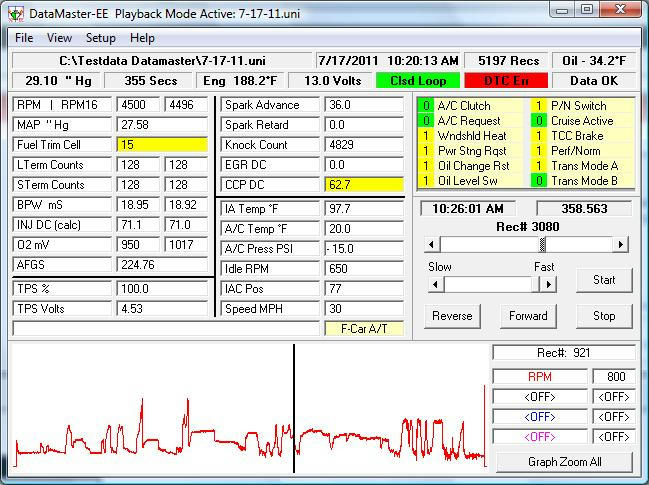
Task: Click the A/C Clutch status flag
Action: (426, 105)
